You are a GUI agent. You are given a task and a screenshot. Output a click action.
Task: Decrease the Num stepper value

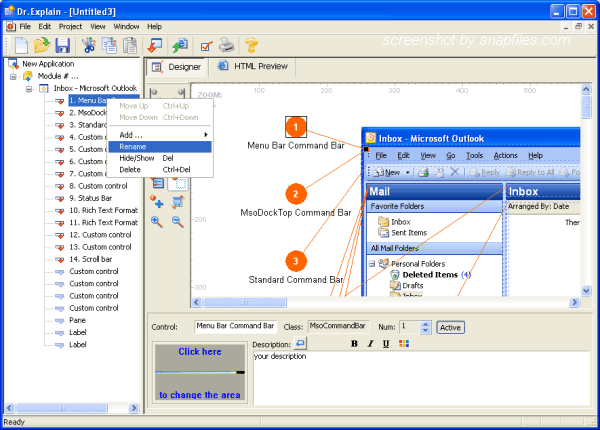point(426,331)
